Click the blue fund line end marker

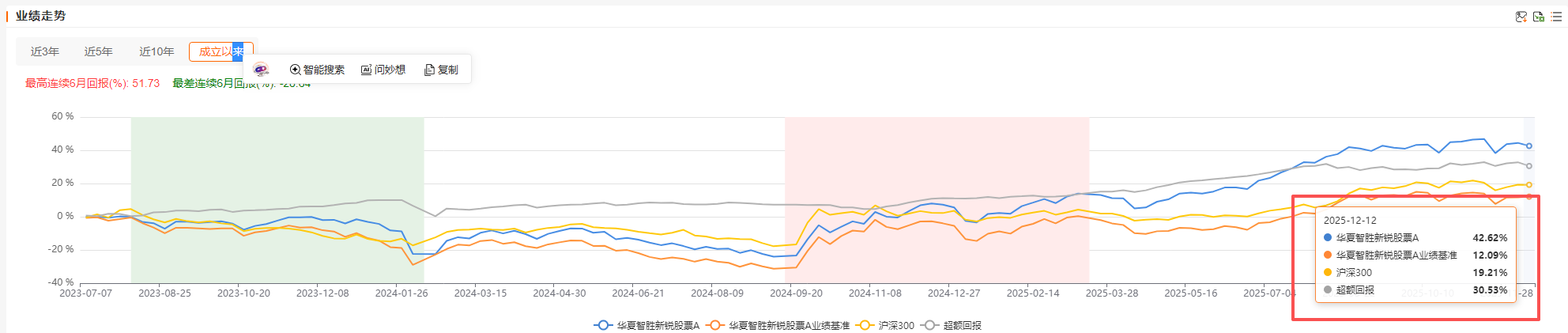pyautogui.click(x=1528, y=146)
